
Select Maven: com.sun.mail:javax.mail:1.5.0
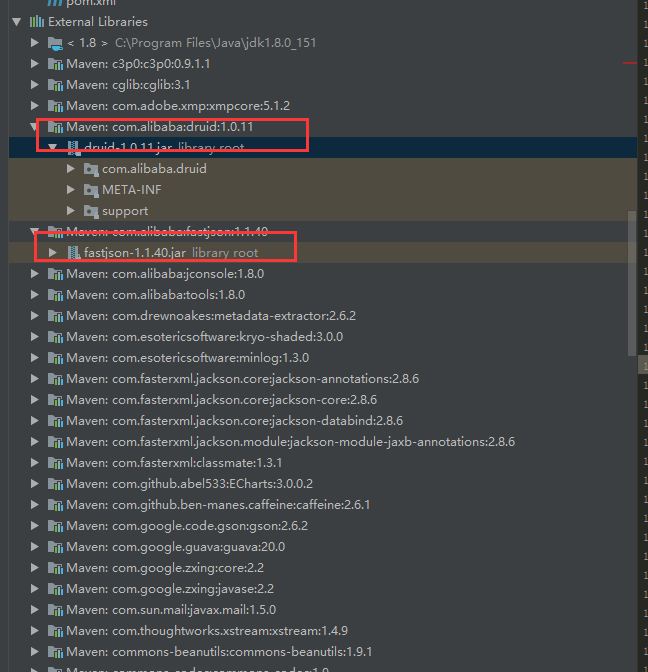[x=323, y=610]
